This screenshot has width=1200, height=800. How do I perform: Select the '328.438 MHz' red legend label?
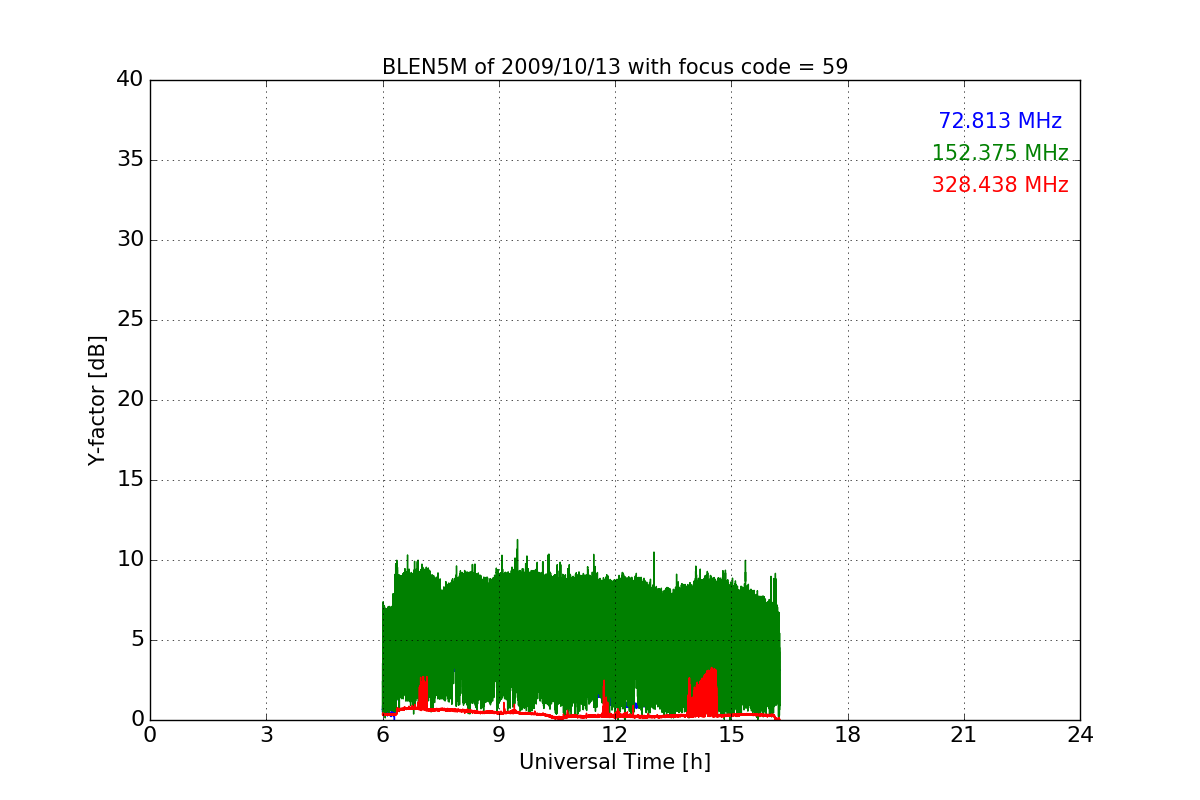[1000, 185]
